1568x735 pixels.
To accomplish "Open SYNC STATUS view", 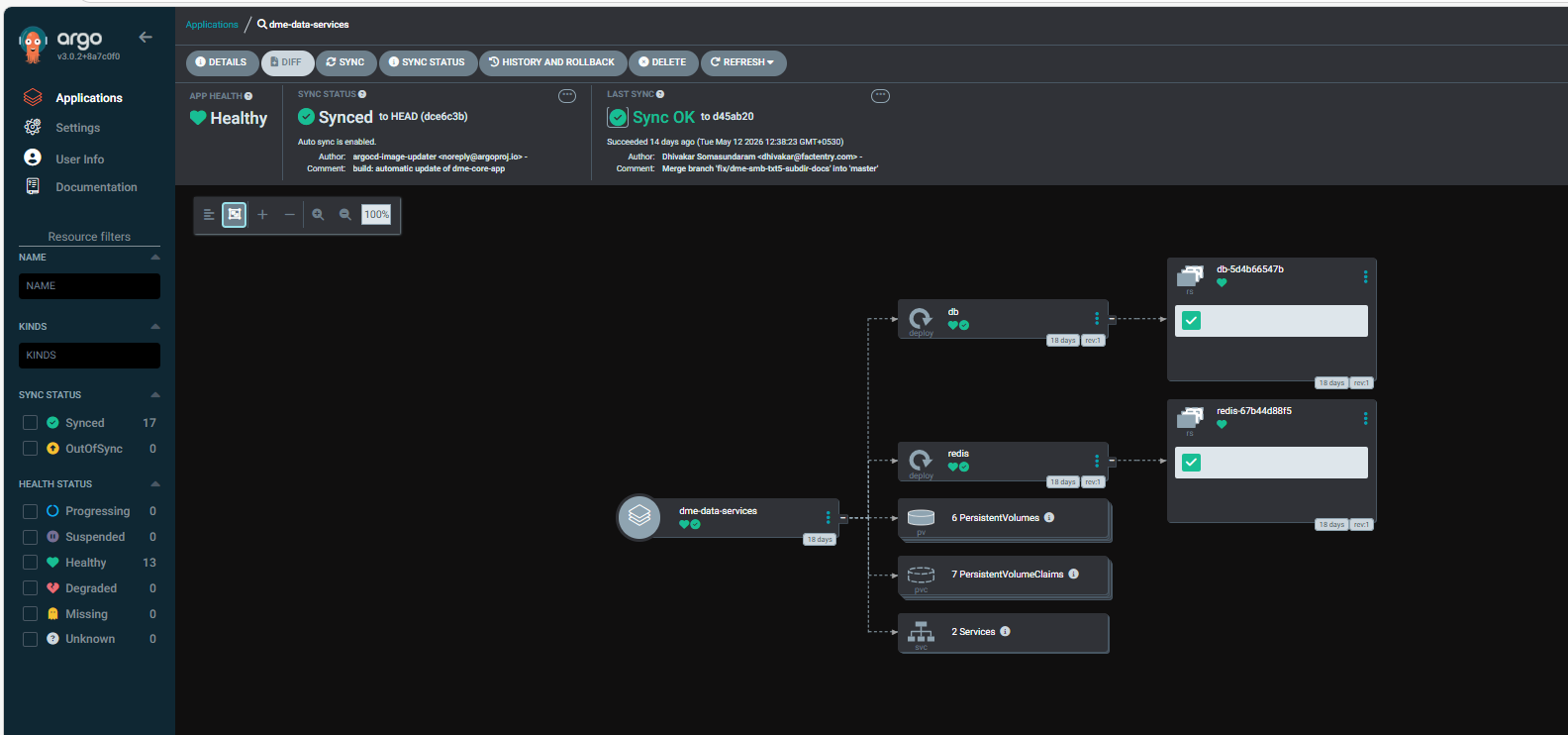I will coord(428,62).
